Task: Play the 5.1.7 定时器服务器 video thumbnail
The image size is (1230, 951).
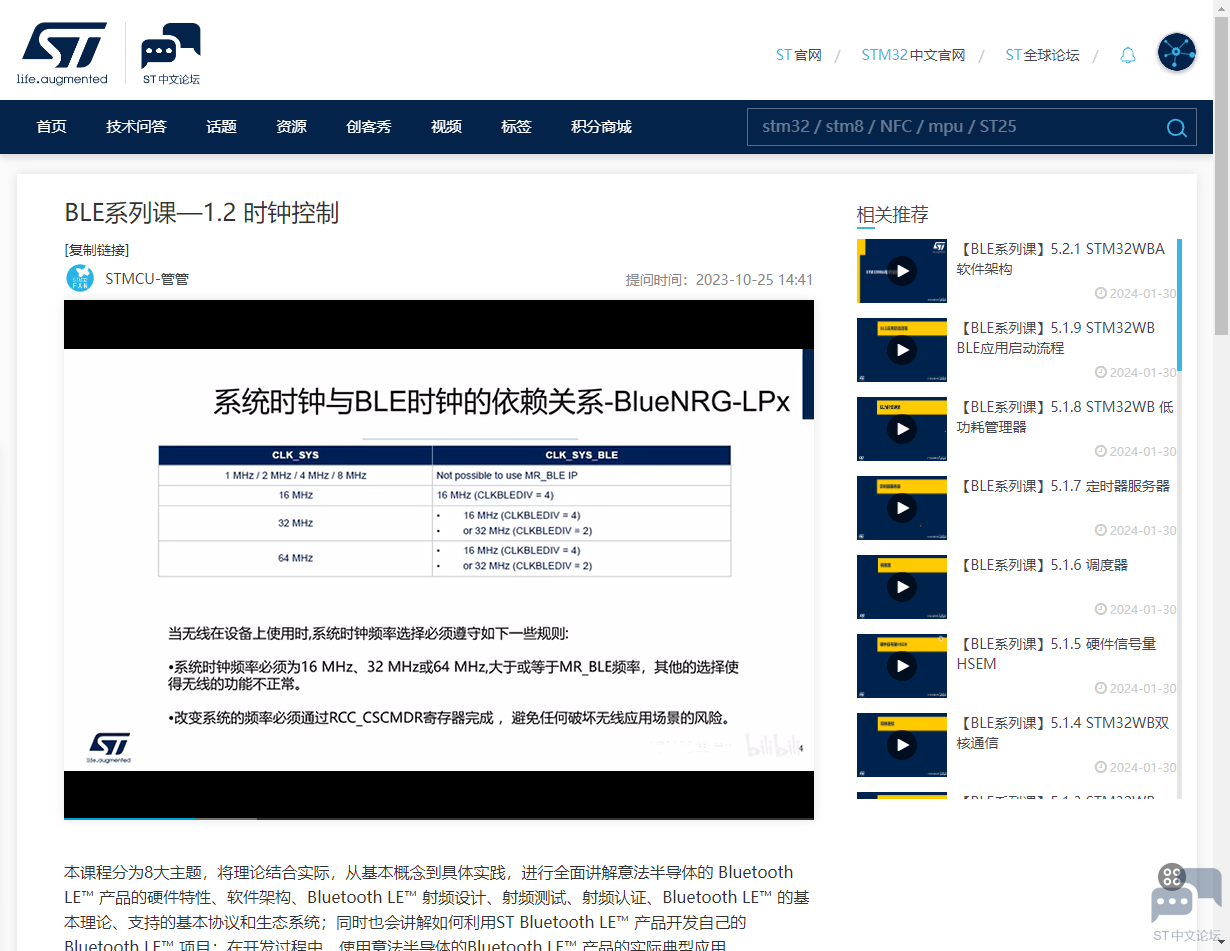Action: click(x=902, y=508)
